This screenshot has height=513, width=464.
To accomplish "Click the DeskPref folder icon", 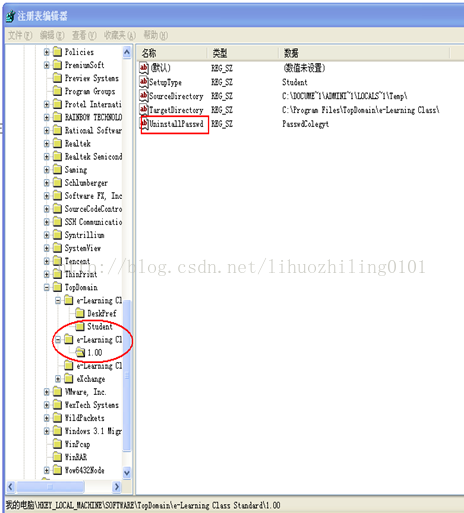I will point(80,313).
